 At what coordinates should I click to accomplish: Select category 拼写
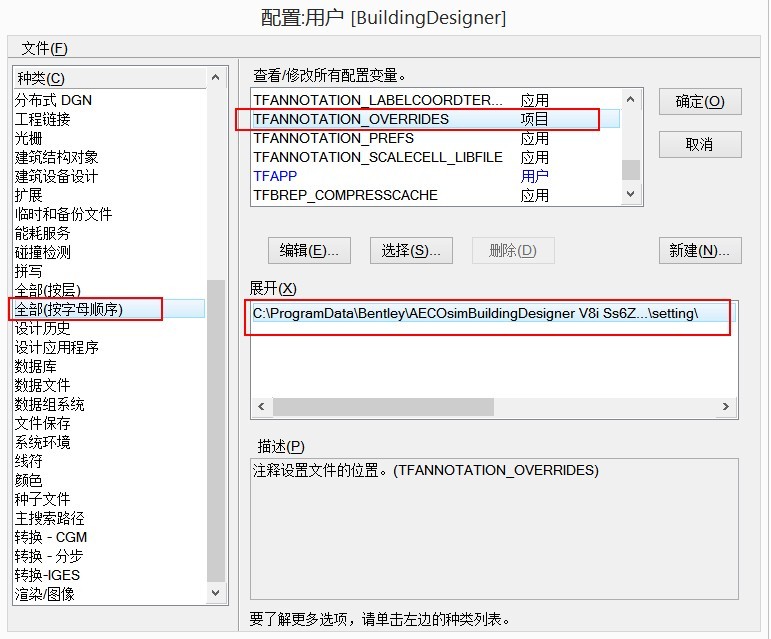point(109,271)
